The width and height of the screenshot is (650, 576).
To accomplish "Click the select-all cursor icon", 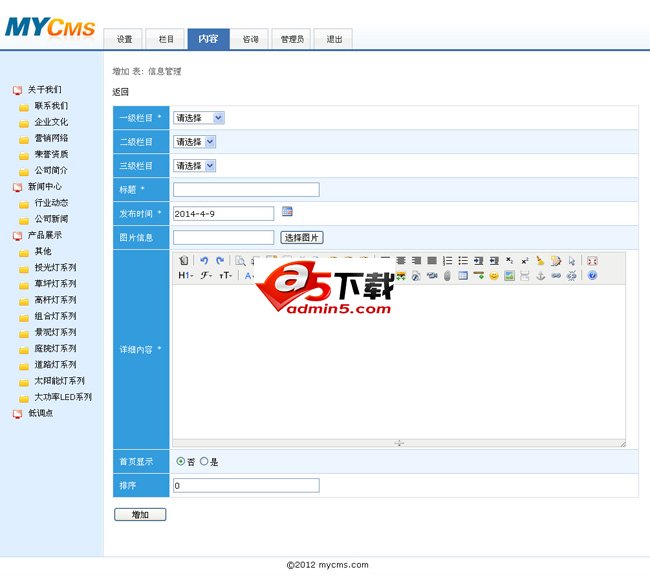I will pos(572,261).
